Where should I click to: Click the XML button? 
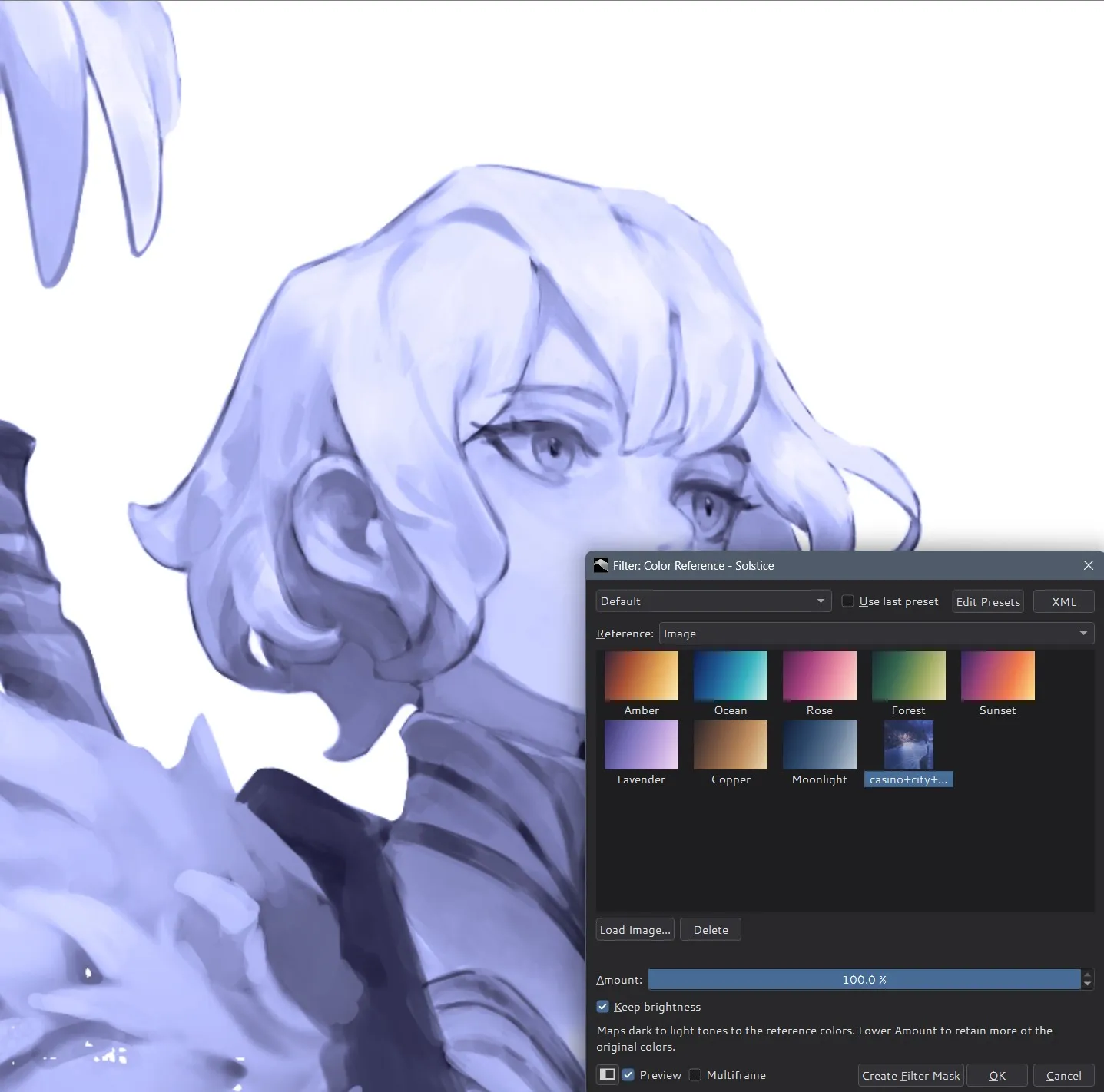[1064, 602]
